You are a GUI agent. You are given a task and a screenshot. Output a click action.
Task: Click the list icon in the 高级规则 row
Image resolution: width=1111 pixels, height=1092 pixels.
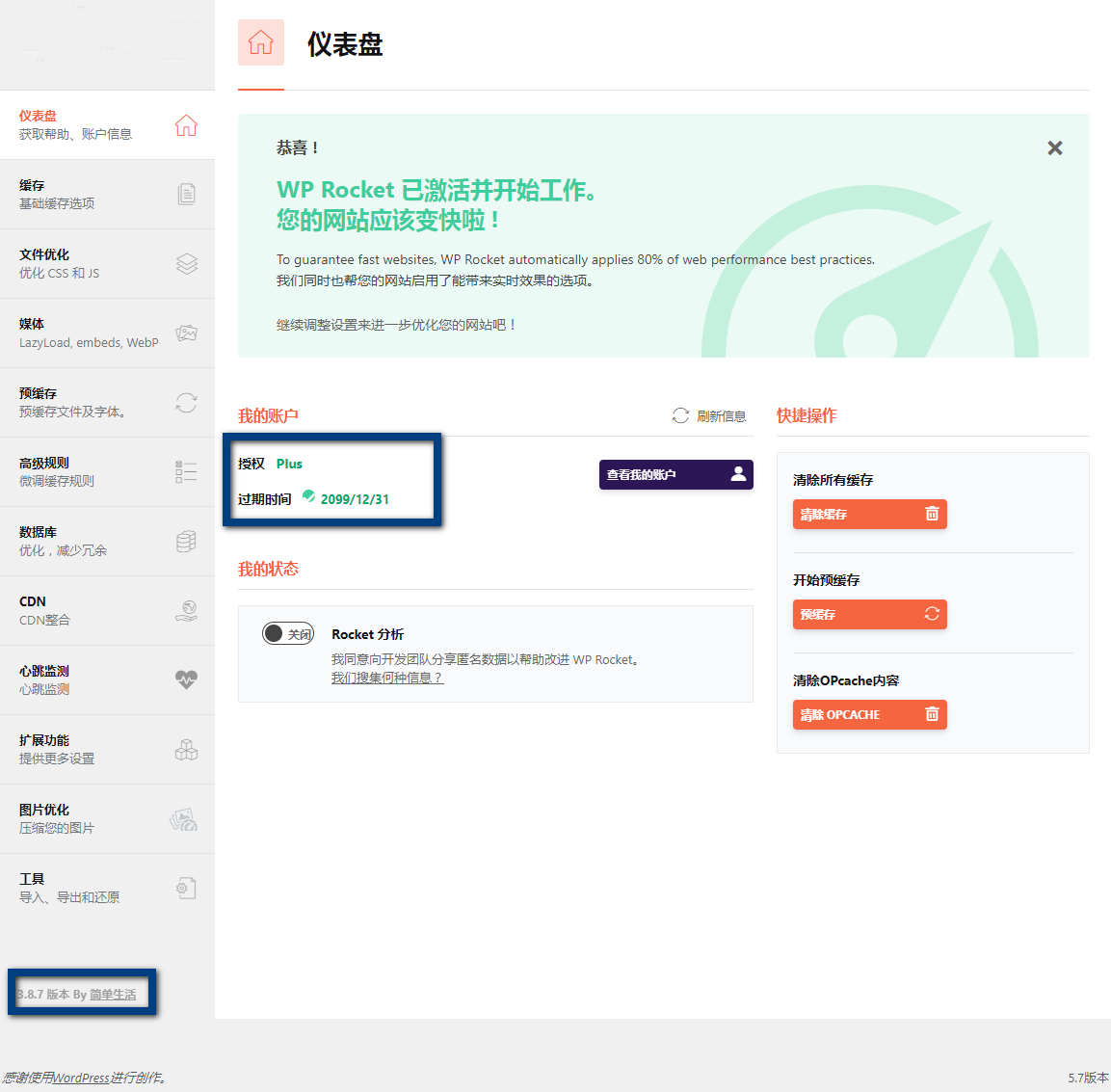[186, 472]
